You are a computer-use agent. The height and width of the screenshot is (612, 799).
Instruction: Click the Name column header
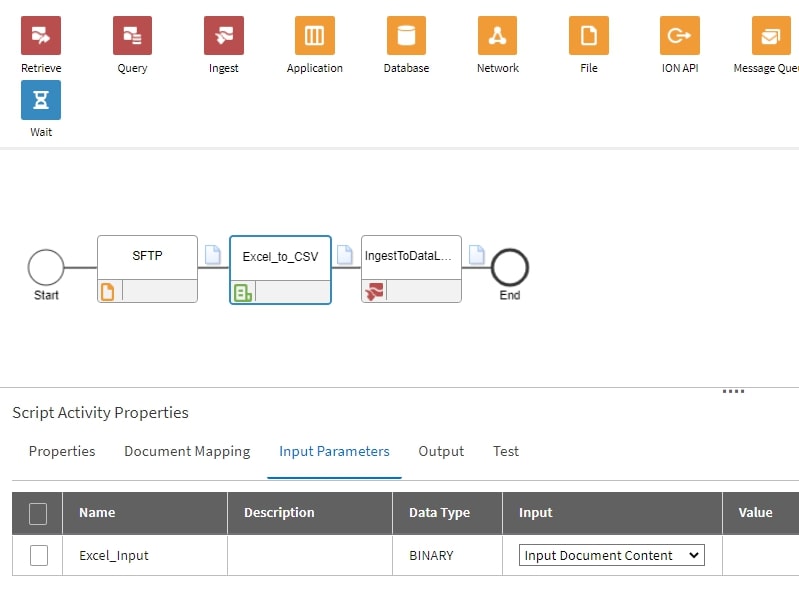coord(145,513)
